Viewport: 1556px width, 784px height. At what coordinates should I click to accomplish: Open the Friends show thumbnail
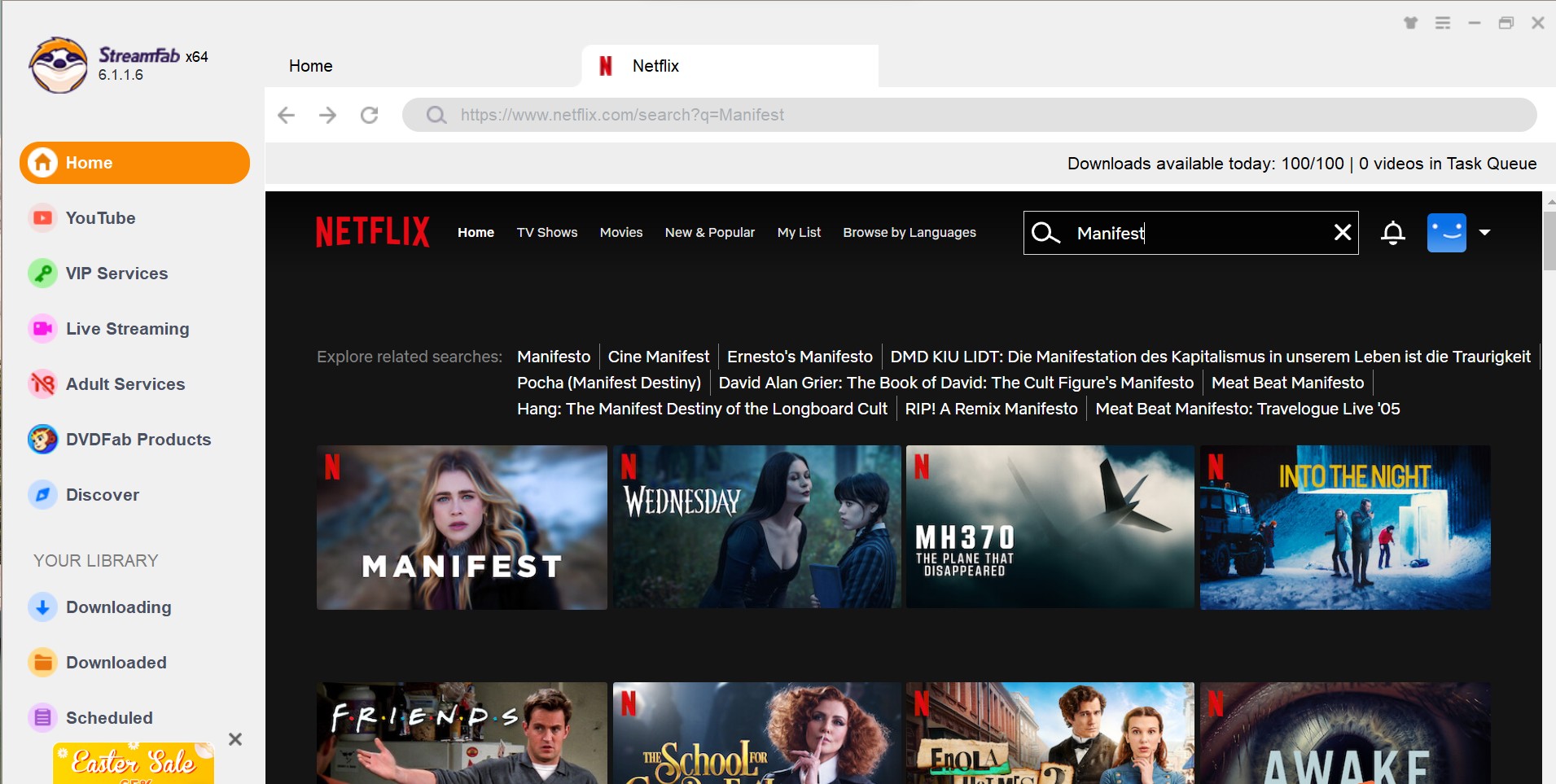coord(462,734)
